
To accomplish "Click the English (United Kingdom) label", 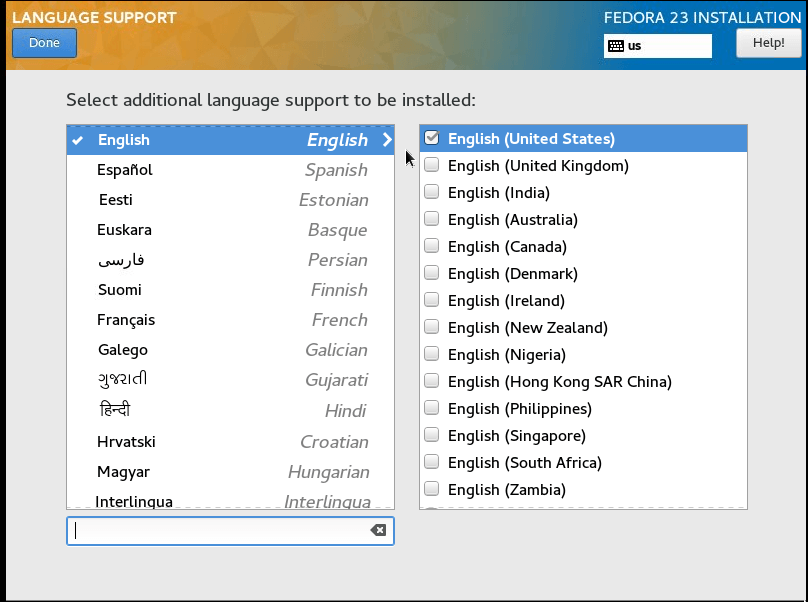I will point(538,166).
